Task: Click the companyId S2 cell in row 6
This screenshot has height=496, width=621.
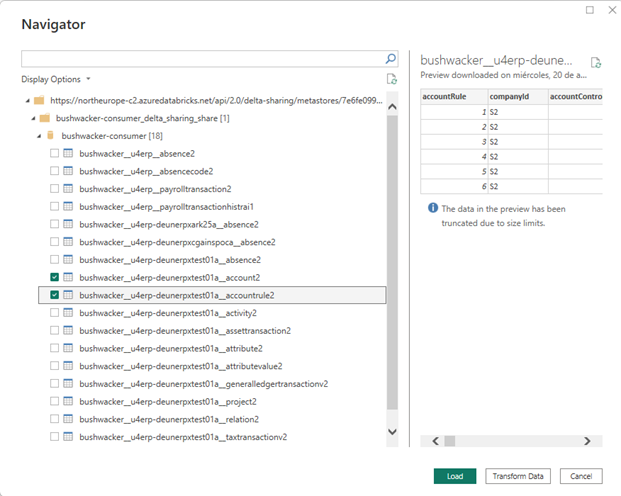Action: click(x=518, y=186)
